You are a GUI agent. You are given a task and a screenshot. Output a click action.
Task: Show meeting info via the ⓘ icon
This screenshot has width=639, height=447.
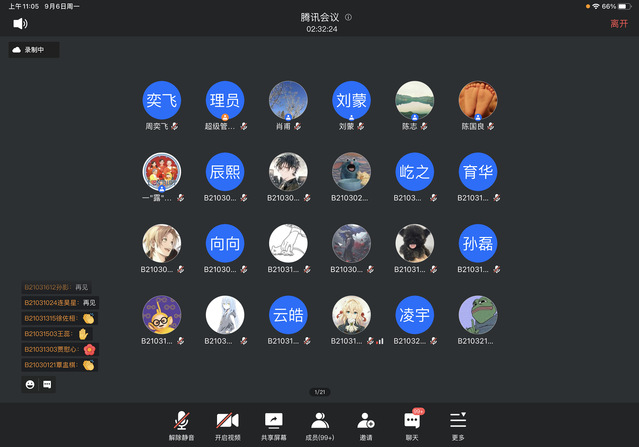[348, 18]
